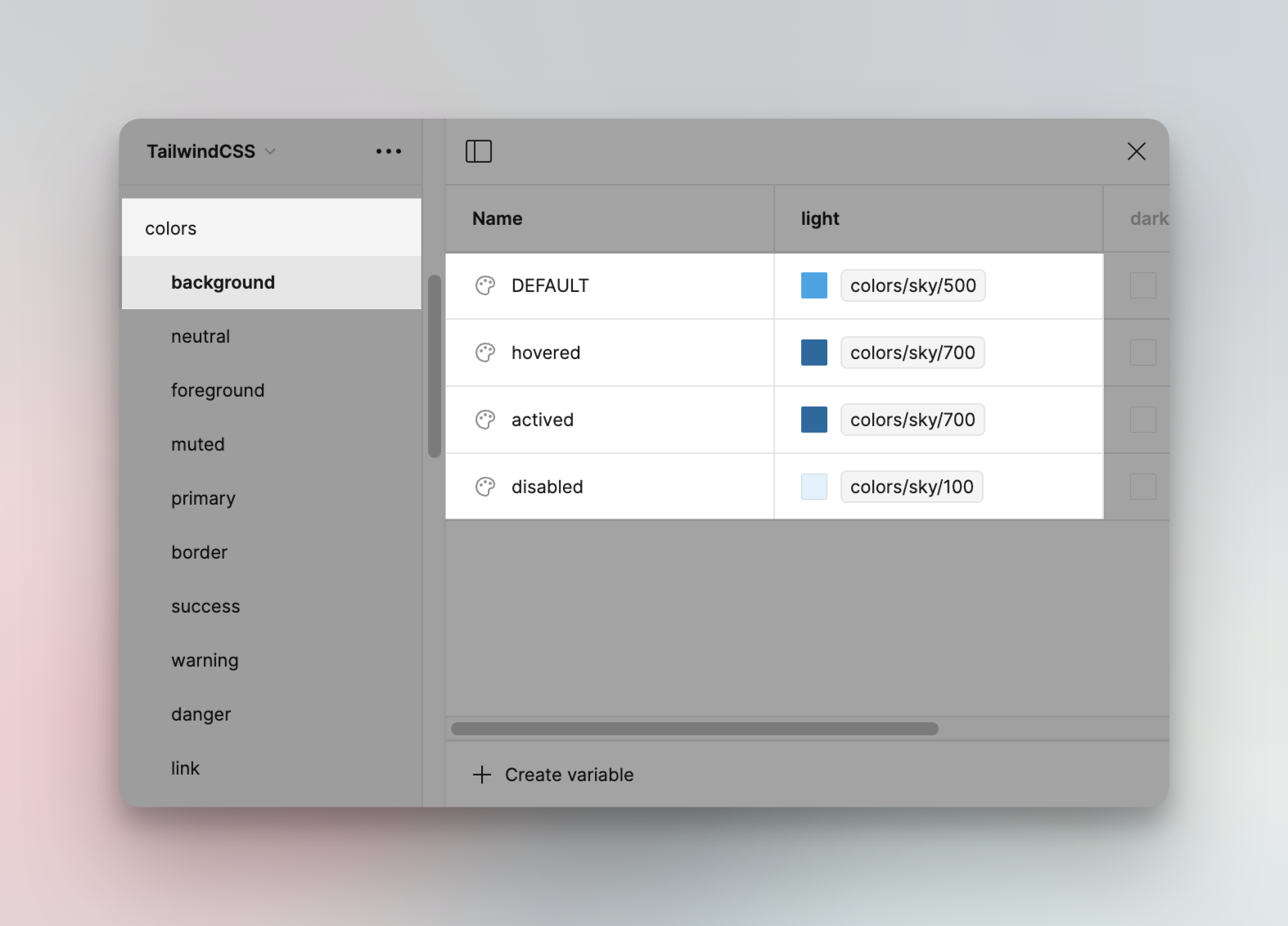Viewport: 1288px width, 926px height.
Task: Click the light mode column header
Action: (x=939, y=218)
